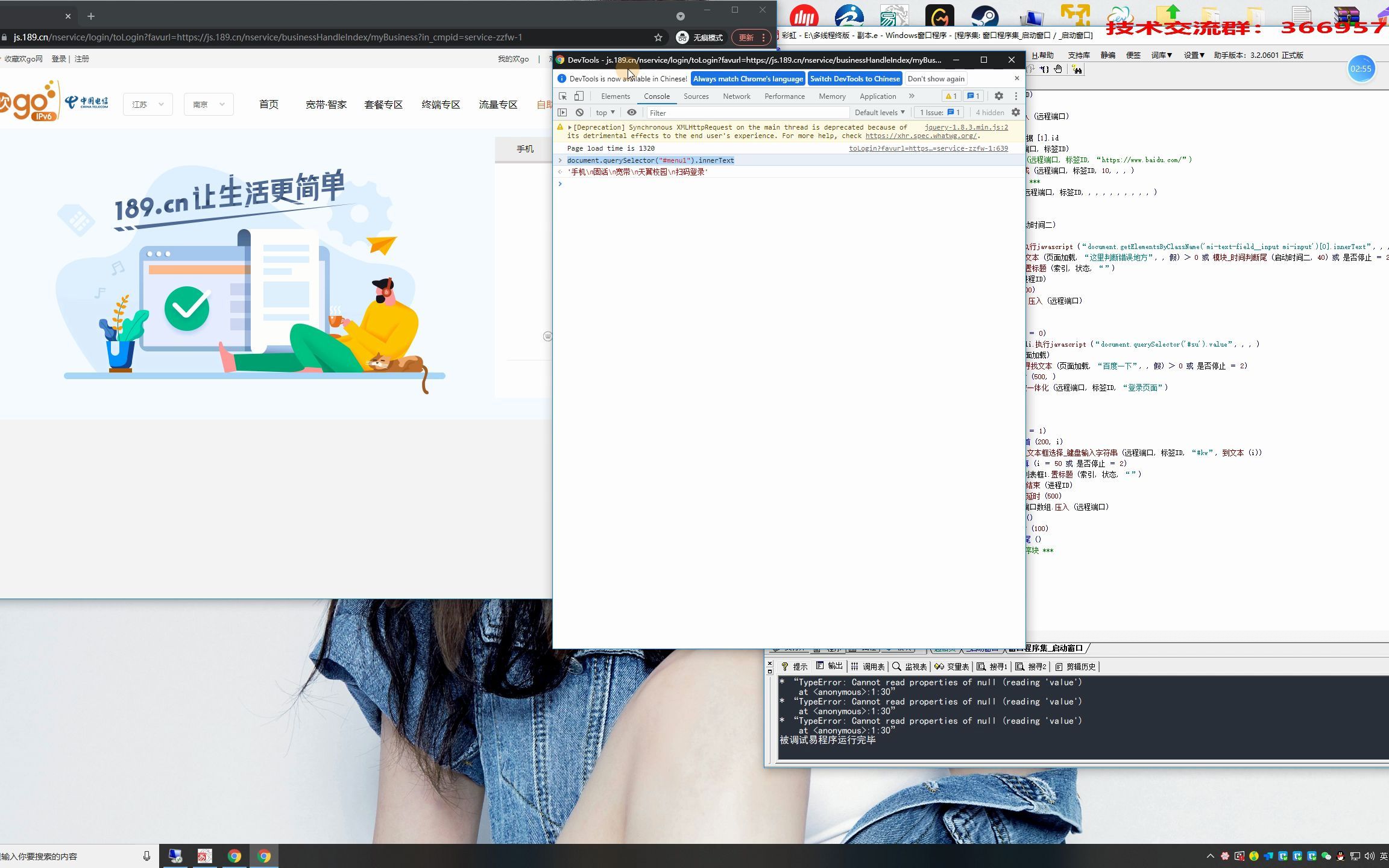This screenshot has width=1389, height=868.
Task: Select the Network tab in DevTools
Action: 736,95
